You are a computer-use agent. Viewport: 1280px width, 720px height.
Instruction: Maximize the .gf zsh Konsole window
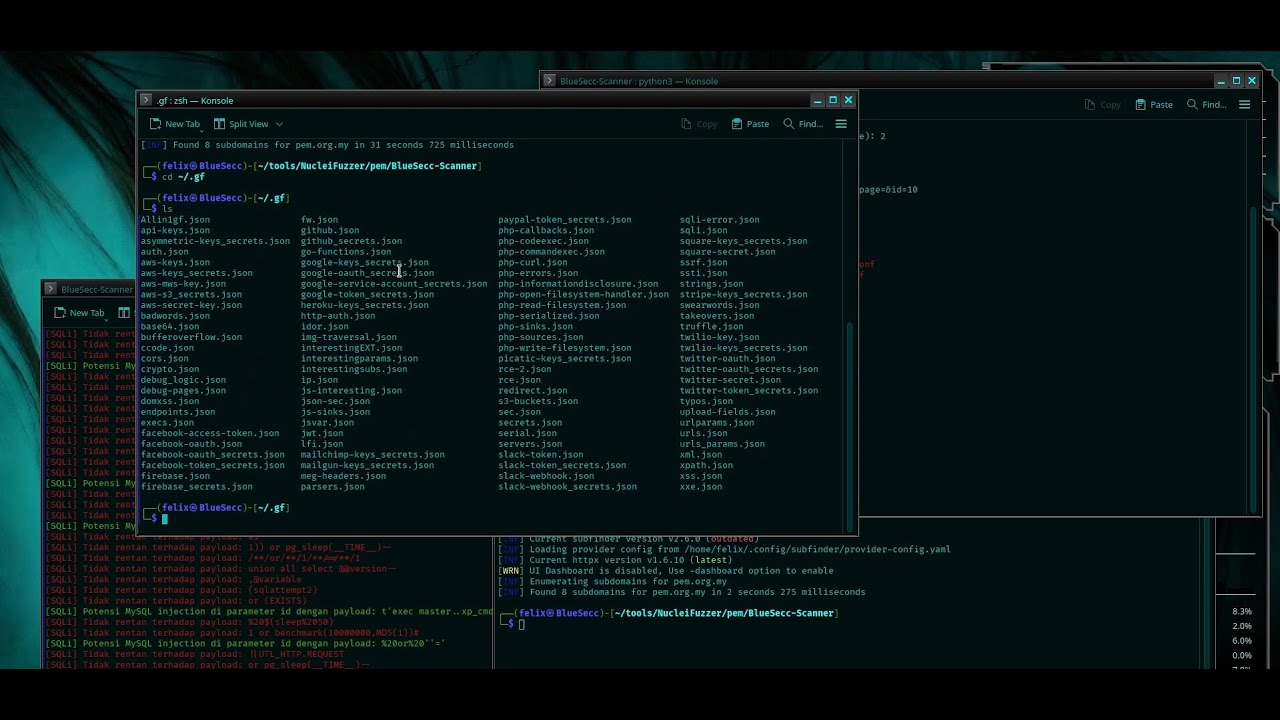[833, 100]
